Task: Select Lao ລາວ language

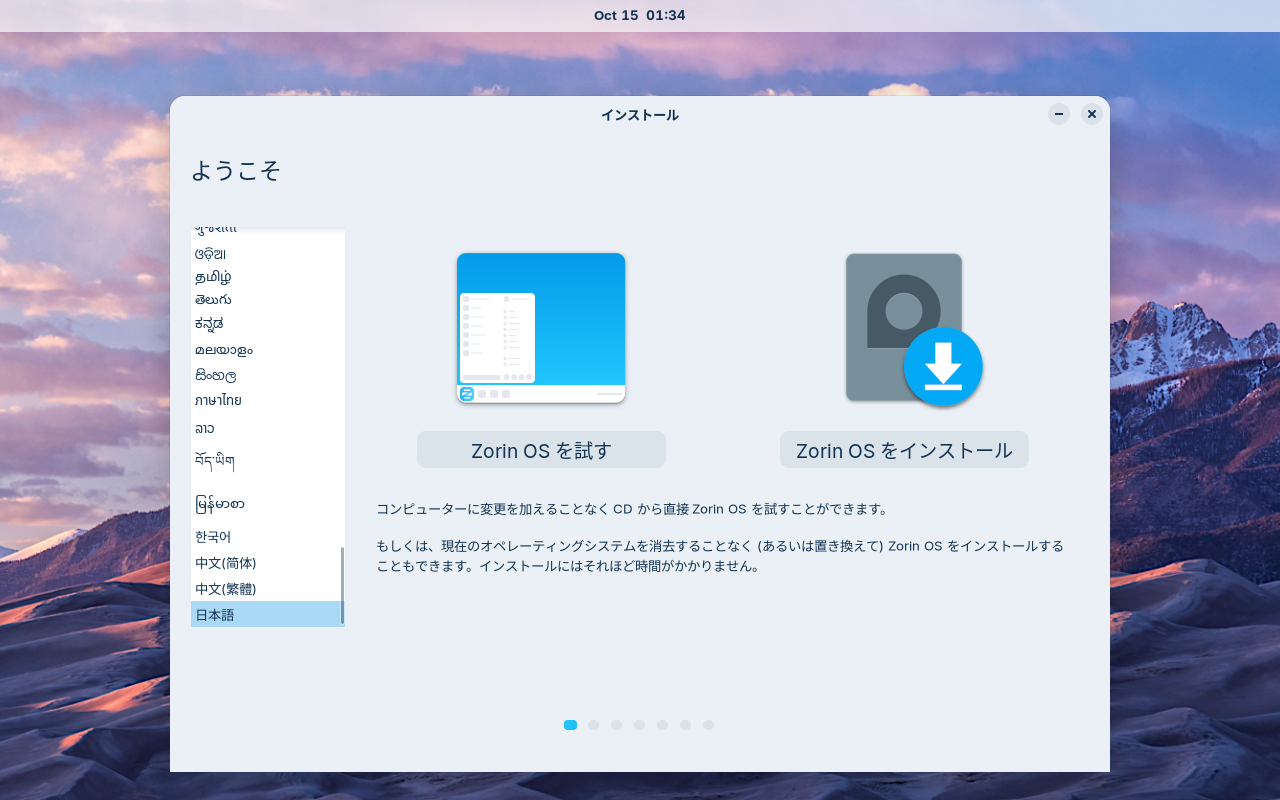Action: tap(266, 428)
